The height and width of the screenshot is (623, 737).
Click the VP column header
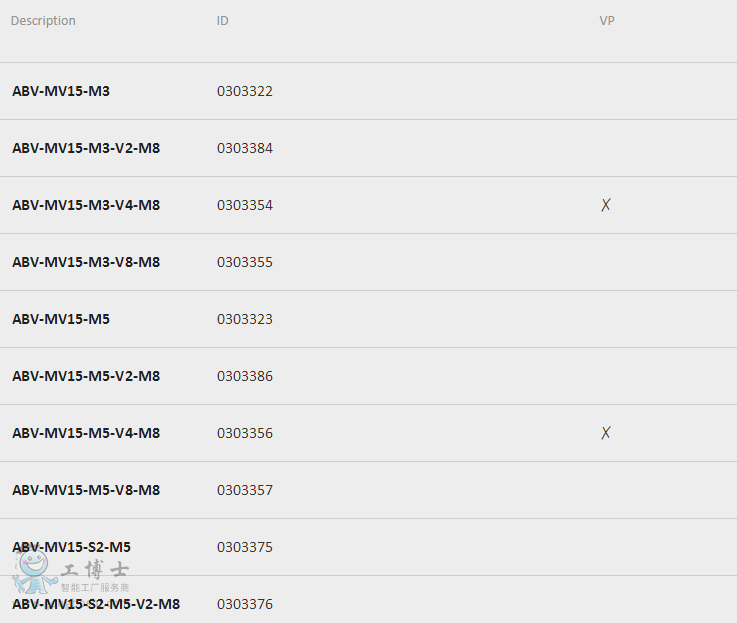(607, 21)
